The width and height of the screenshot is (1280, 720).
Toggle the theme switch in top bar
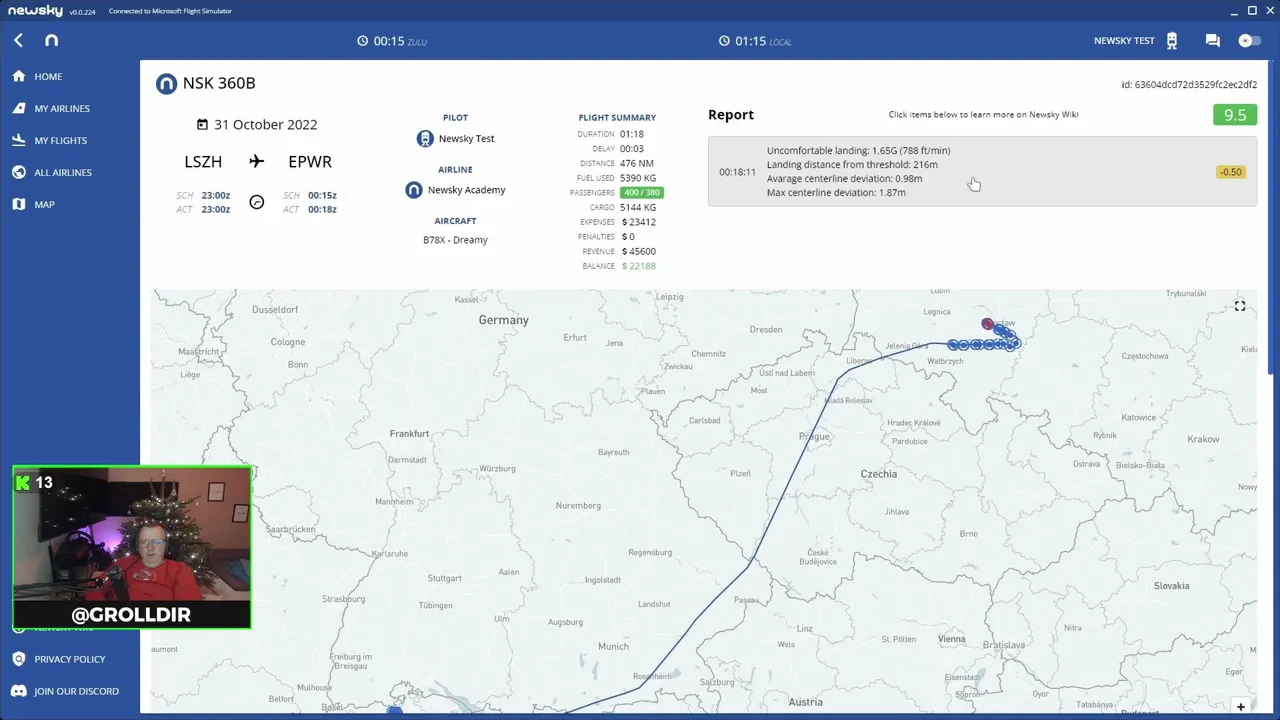[1249, 41]
